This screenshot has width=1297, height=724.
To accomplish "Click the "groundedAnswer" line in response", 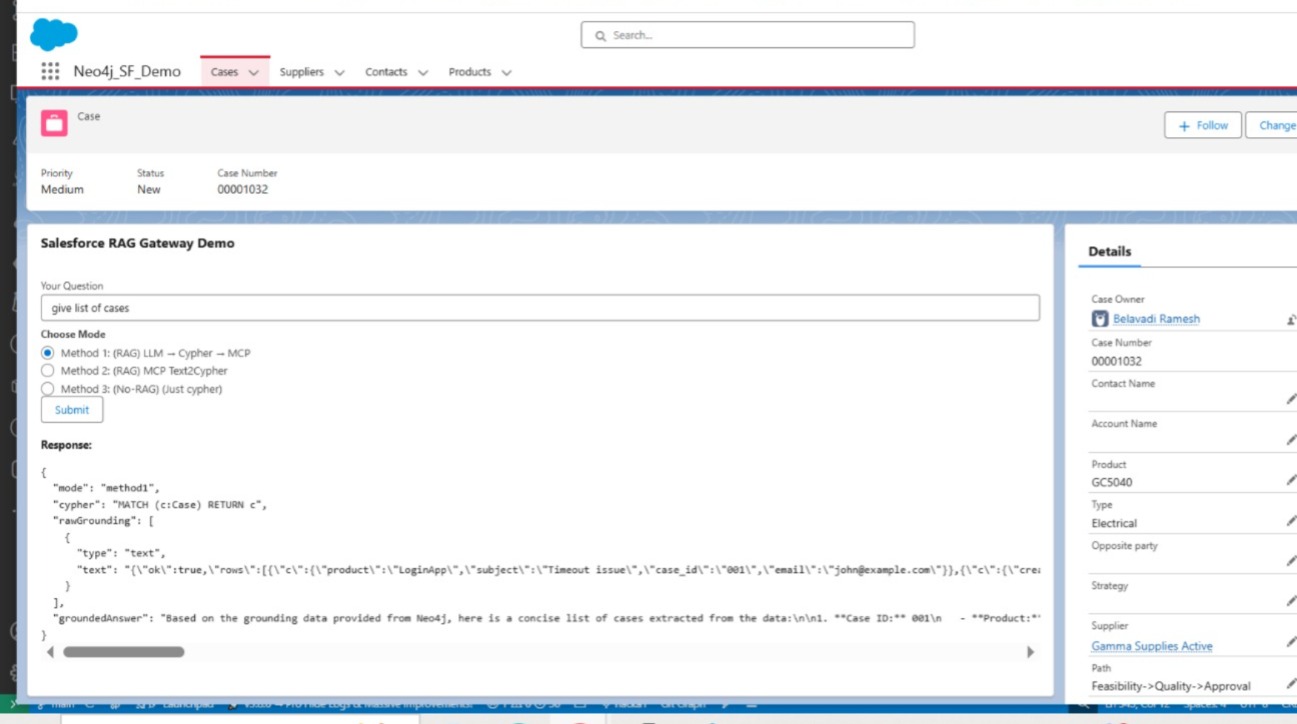I will point(547,618).
